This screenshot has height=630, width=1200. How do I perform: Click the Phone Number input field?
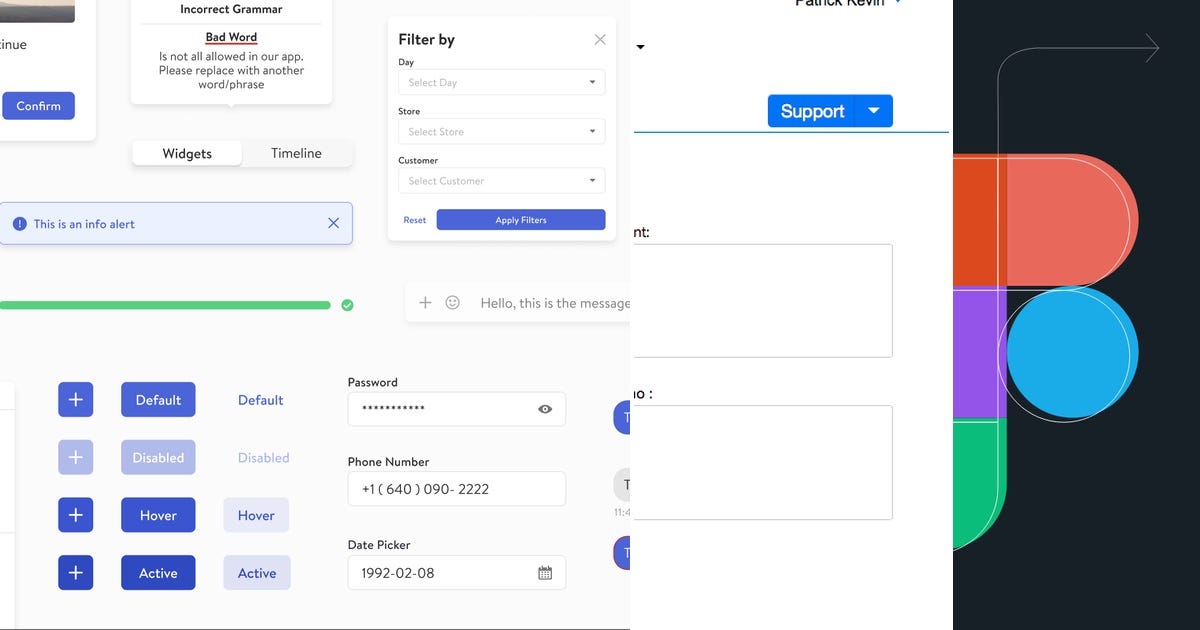(456, 489)
